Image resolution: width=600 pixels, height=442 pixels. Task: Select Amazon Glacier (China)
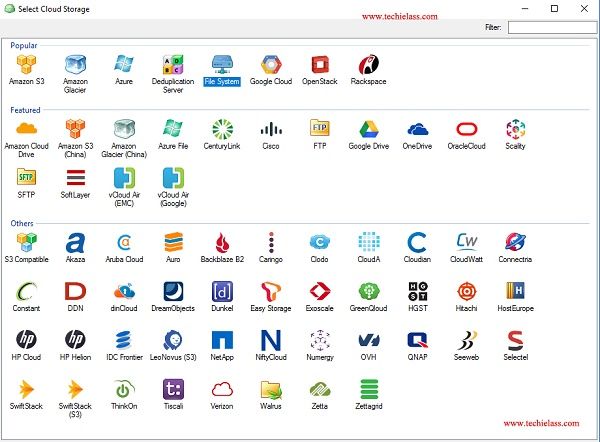[124, 129]
